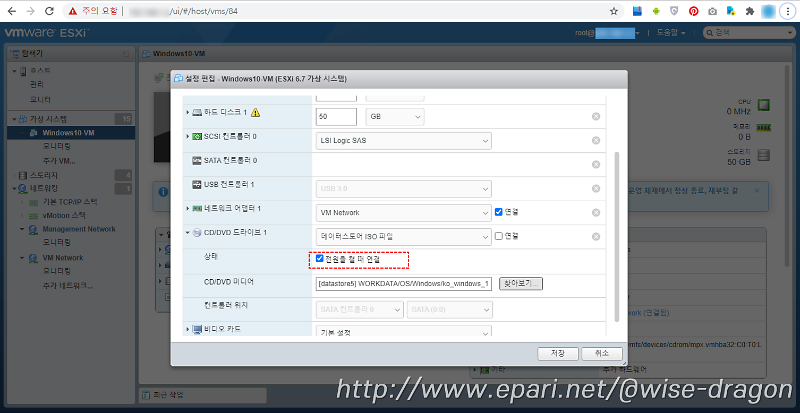Expand the network adapter 1 row
This screenshot has height=413, width=800.
188,209
